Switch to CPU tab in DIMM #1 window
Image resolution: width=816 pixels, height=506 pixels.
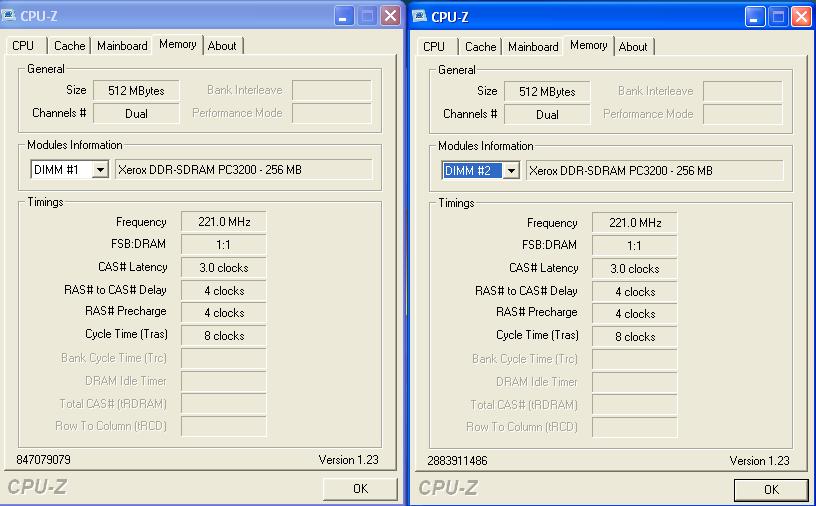(x=23, y=46)
